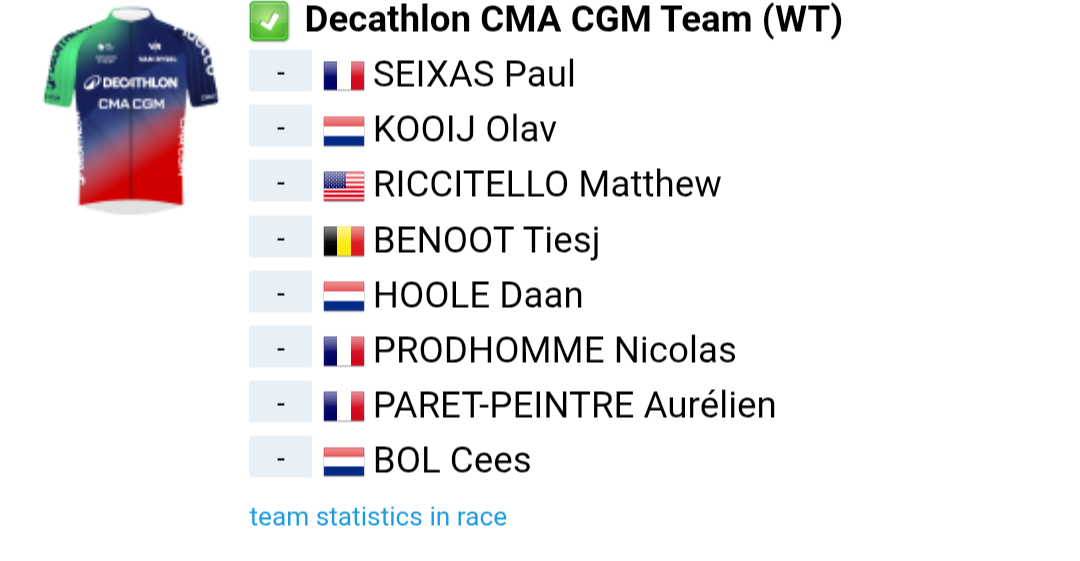Click the bib number box next to BOL Cees

[x=280, y=457]
